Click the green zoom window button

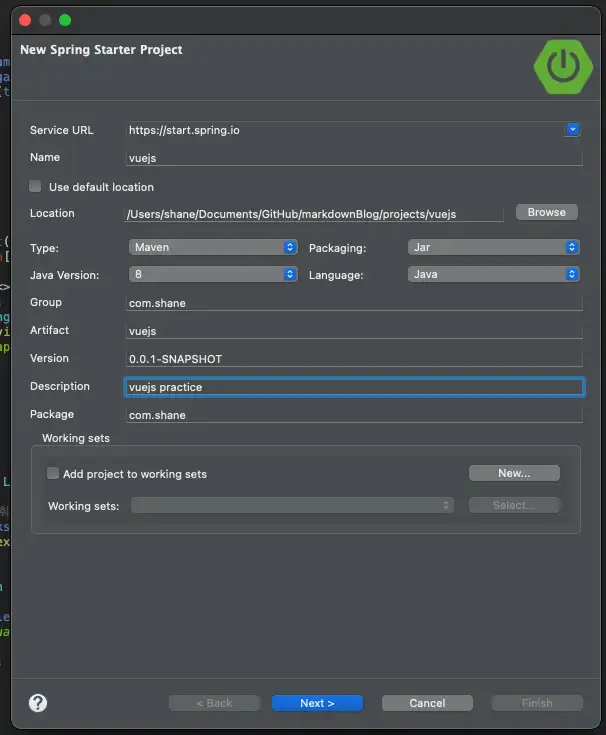[x=65, y=20]
